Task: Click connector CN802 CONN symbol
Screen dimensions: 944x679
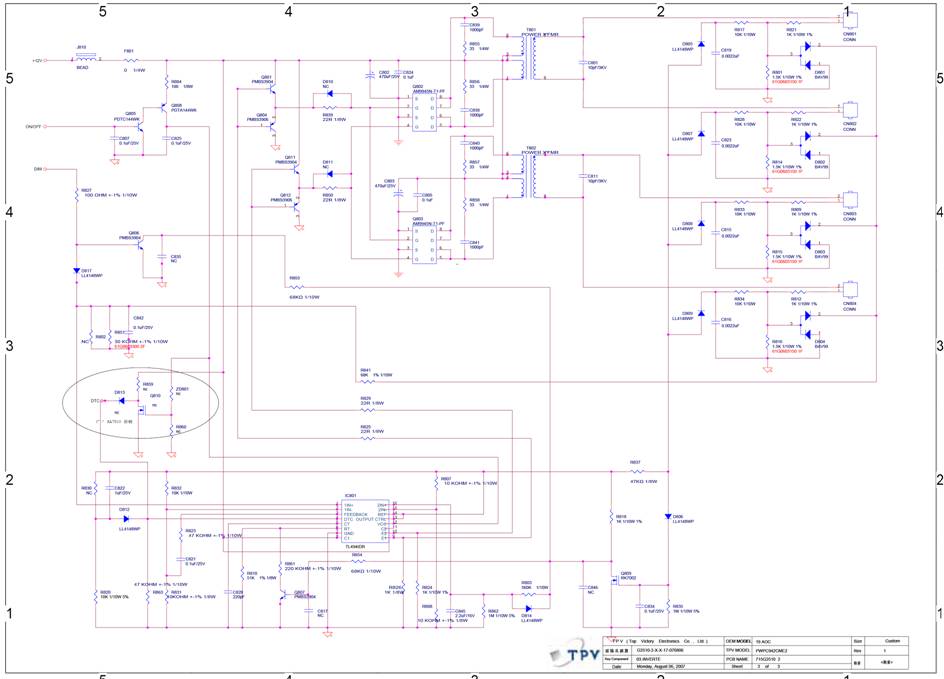Action: (849, 111)
